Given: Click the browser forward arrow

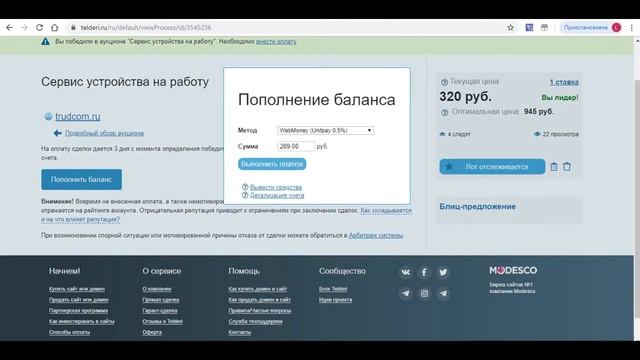Looking at the screenshot, I should pos(24,27).
